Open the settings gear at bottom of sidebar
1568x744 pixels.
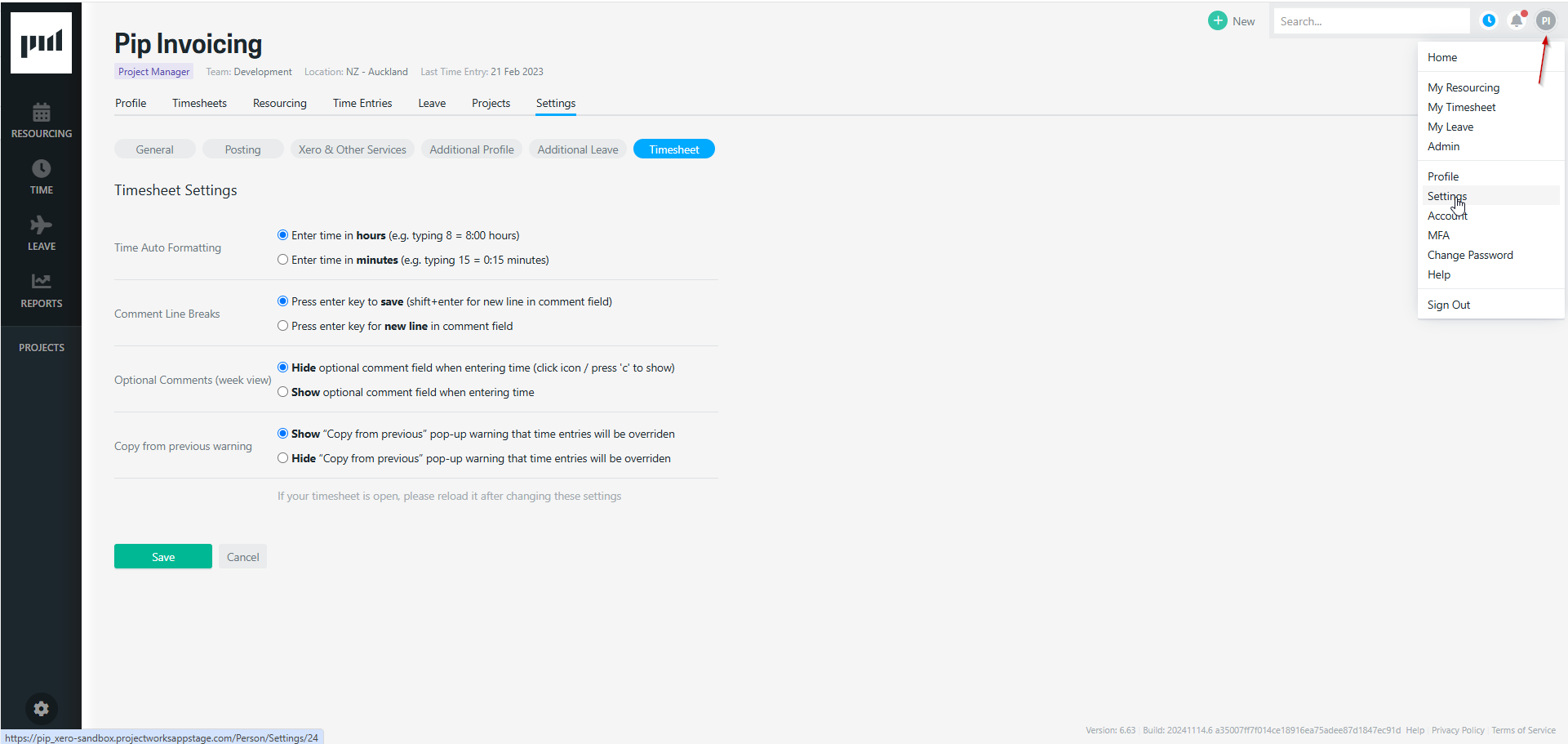point(41,709)
